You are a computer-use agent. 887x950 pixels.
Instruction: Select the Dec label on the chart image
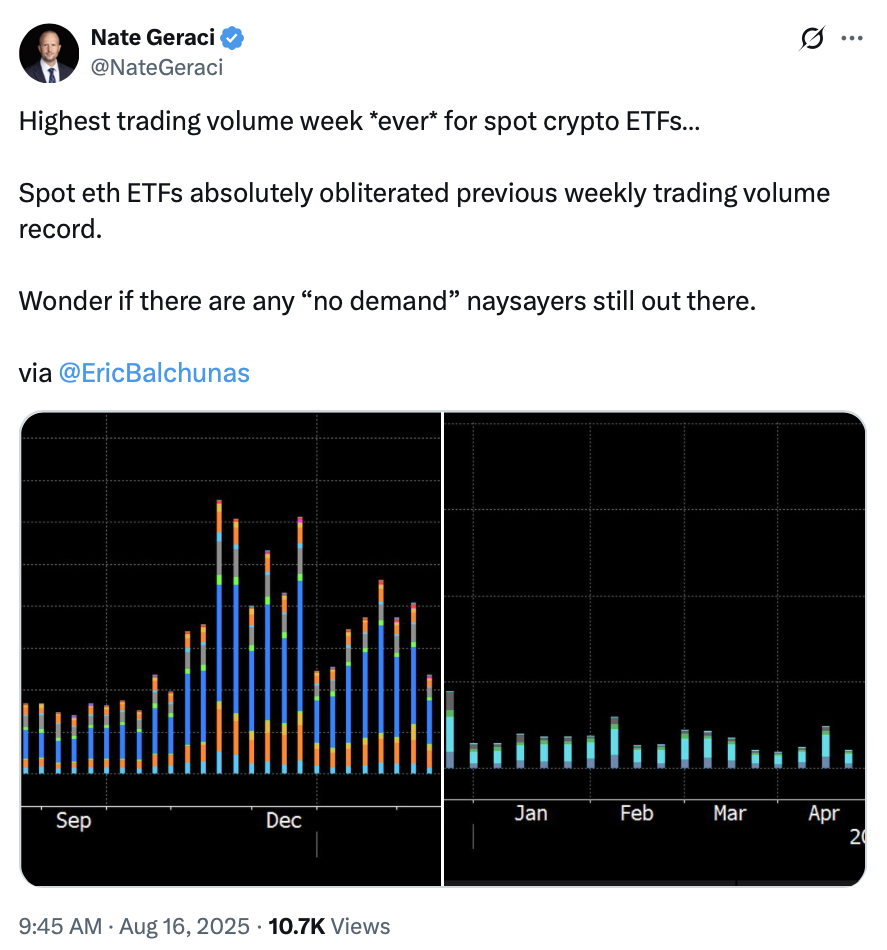[284, 820]
